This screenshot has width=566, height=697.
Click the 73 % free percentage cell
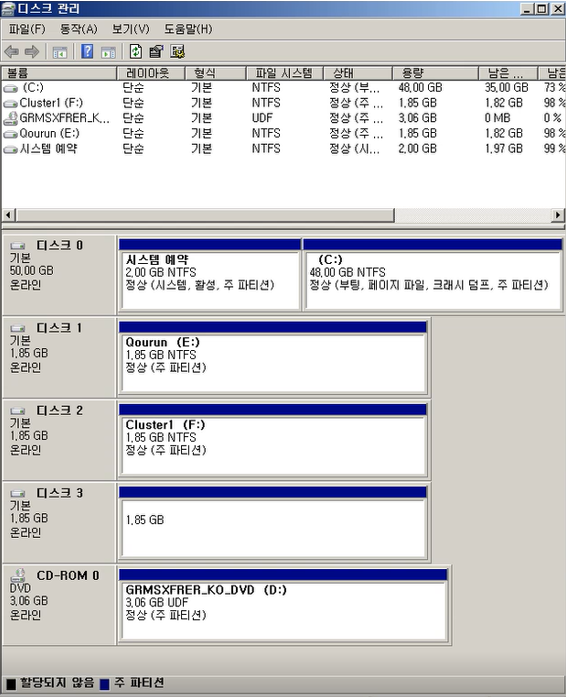554,88
